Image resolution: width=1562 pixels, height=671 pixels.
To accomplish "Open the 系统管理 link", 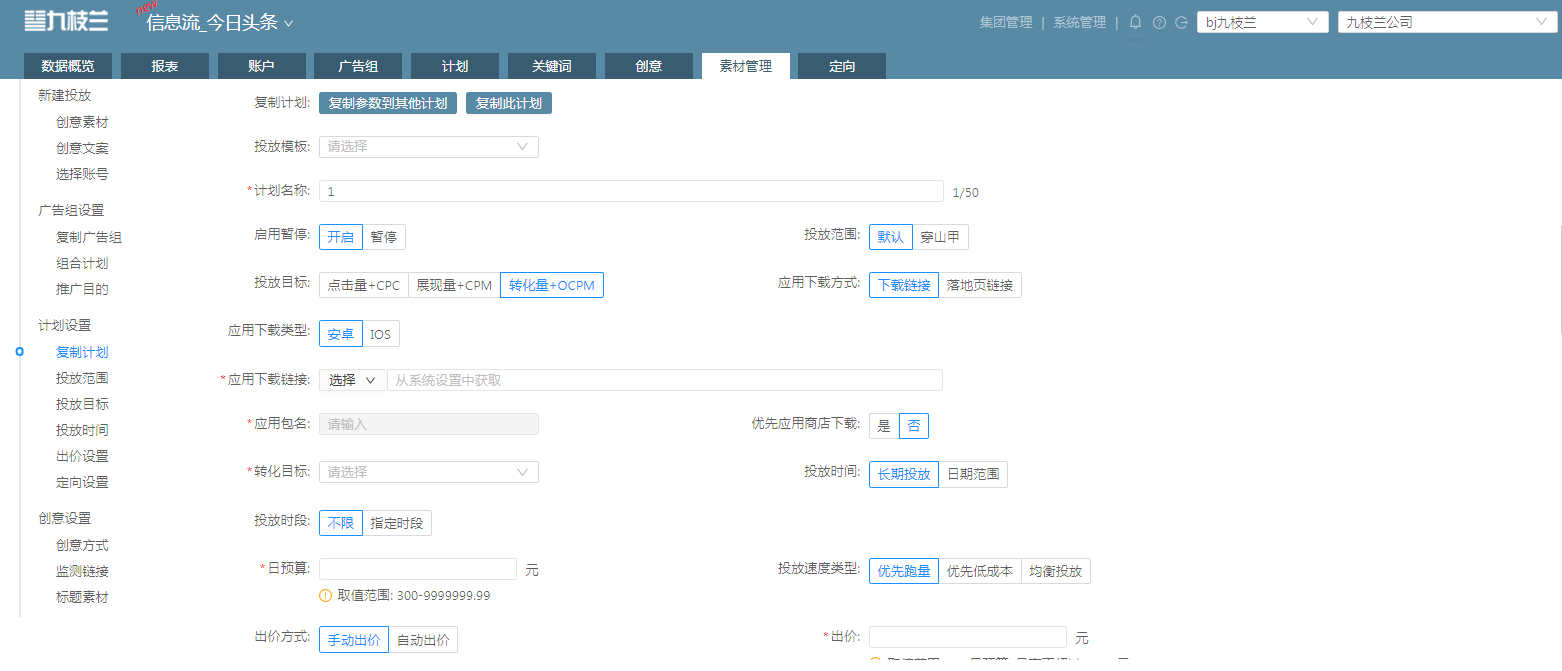I will [1080, 22].
